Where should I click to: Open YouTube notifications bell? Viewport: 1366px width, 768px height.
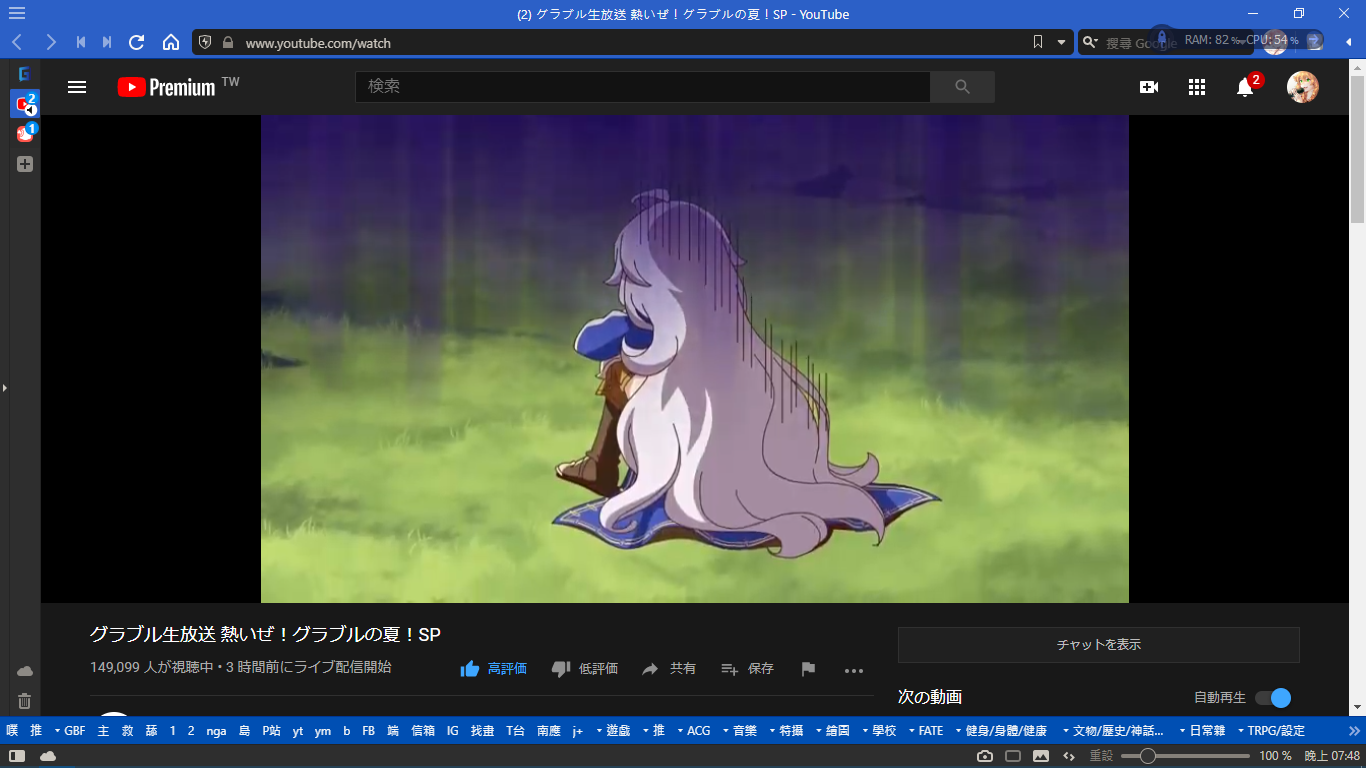pos(1245,87)
